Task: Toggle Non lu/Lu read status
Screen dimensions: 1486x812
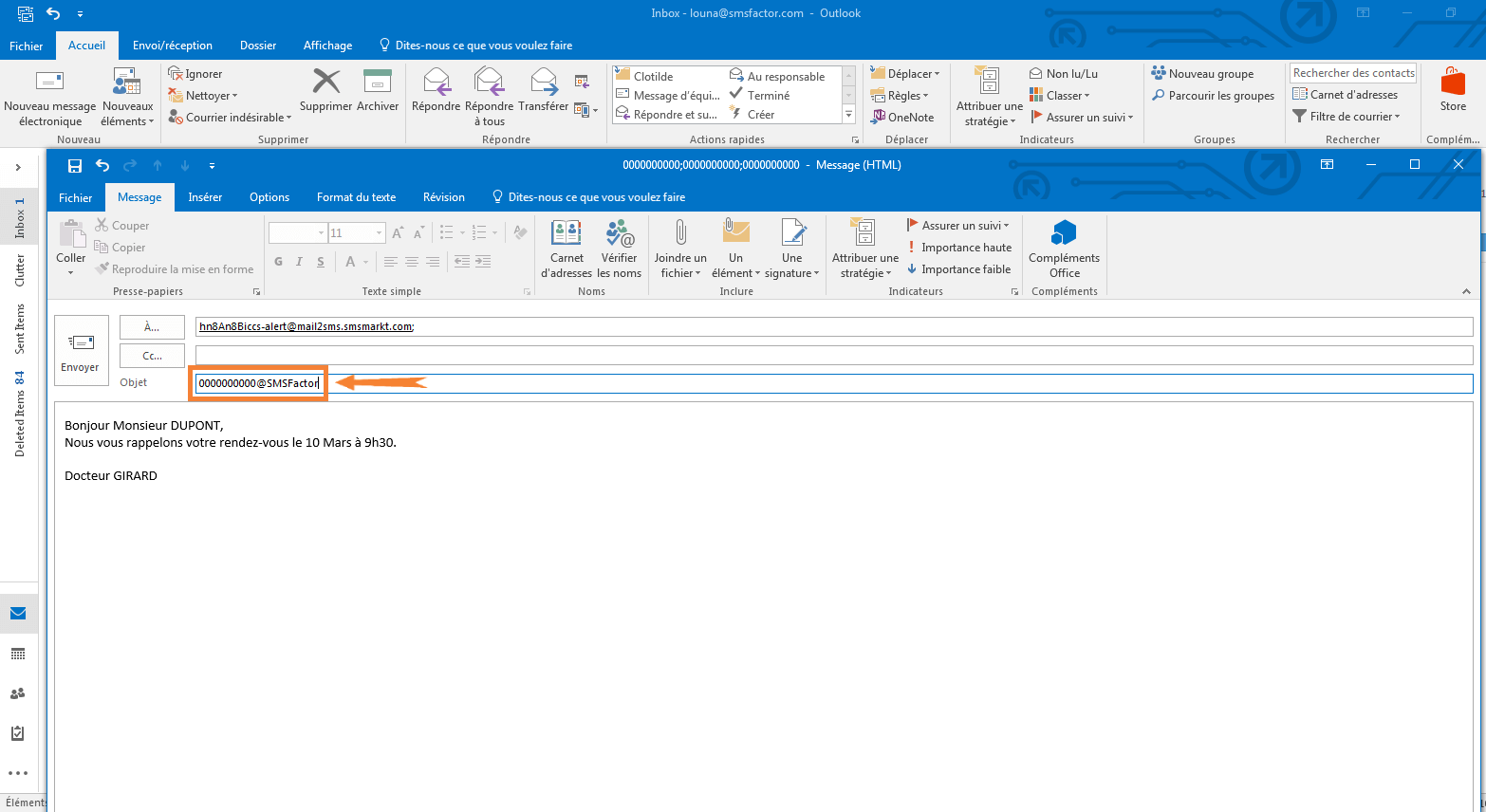Action: coord(1064,74)
